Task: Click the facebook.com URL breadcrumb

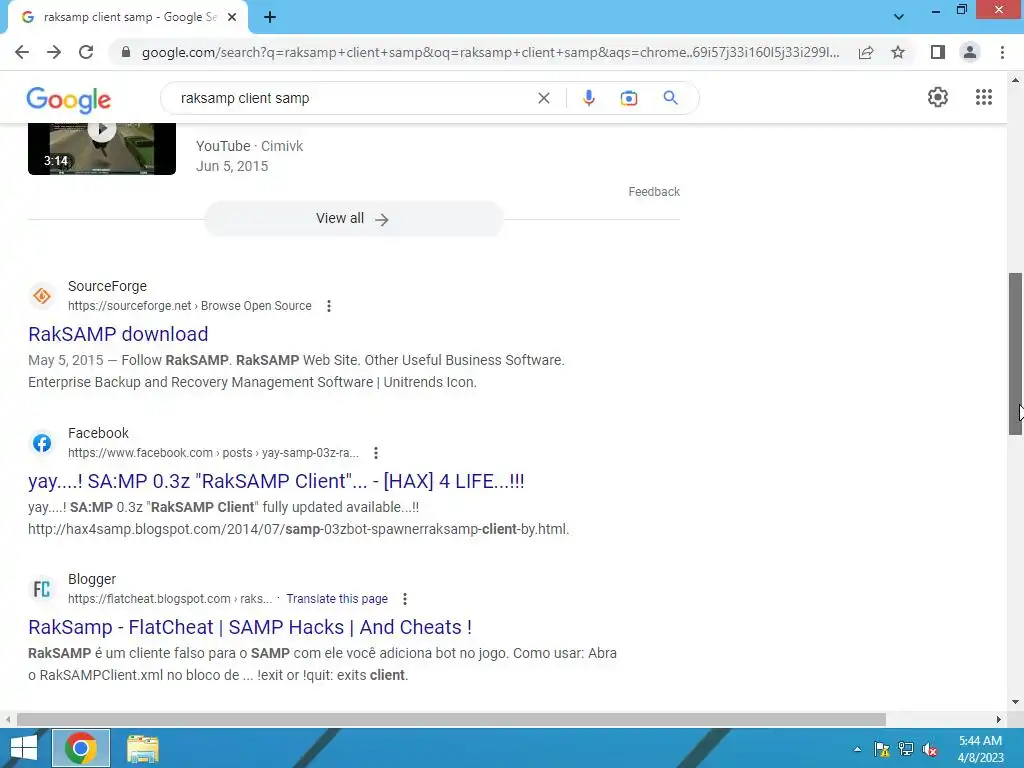Action: pos(214,453)
